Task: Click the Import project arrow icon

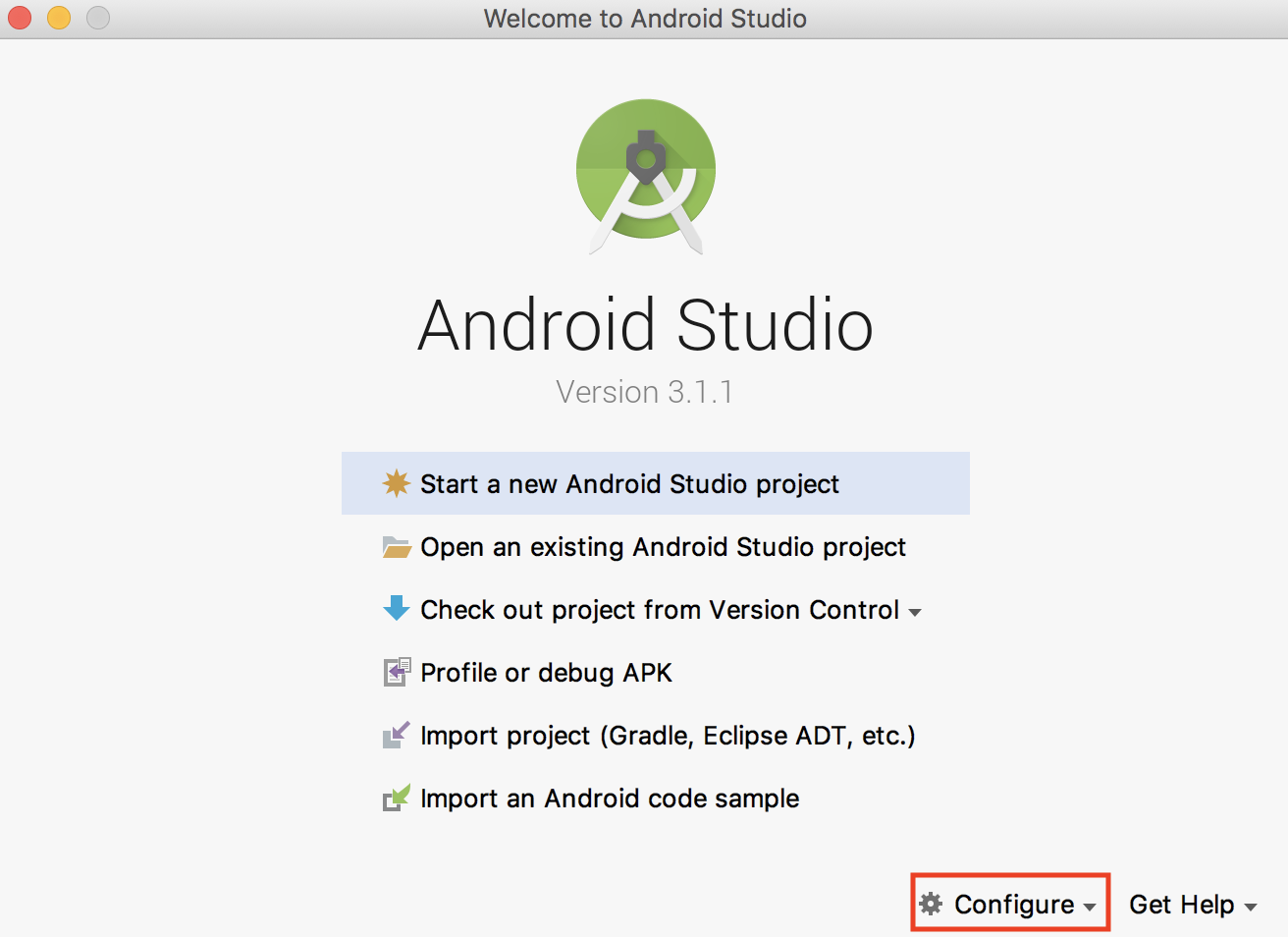Action: coord(397,735)
